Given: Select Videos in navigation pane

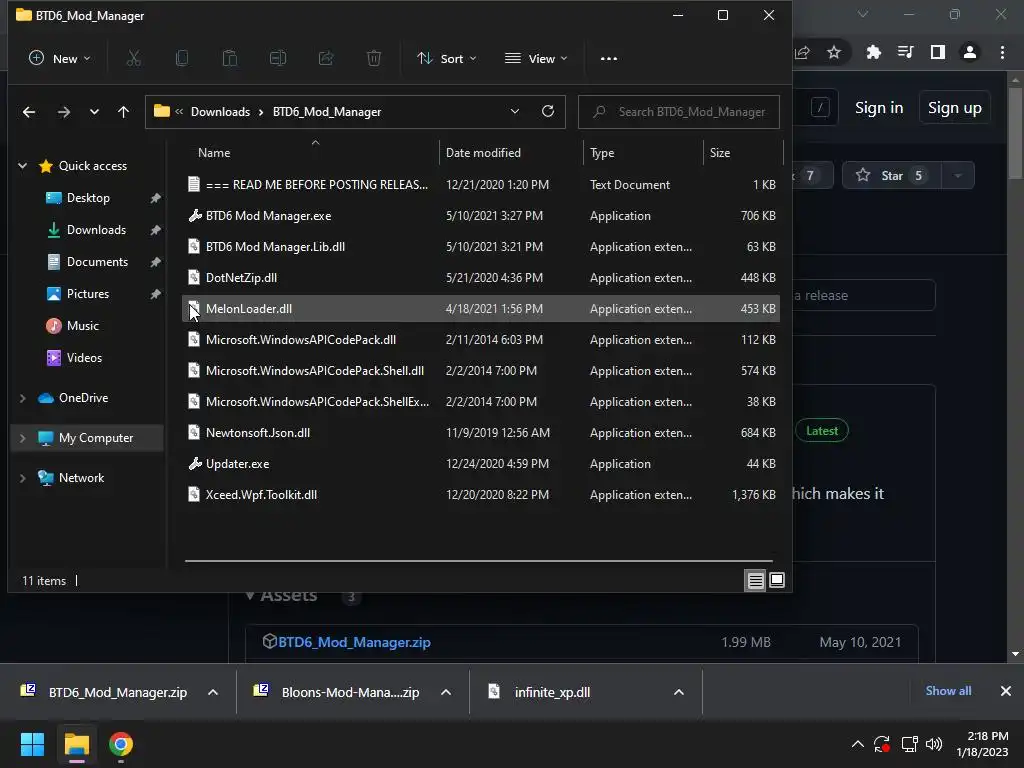Looking at the screenshot, I should tap(84, 358).
